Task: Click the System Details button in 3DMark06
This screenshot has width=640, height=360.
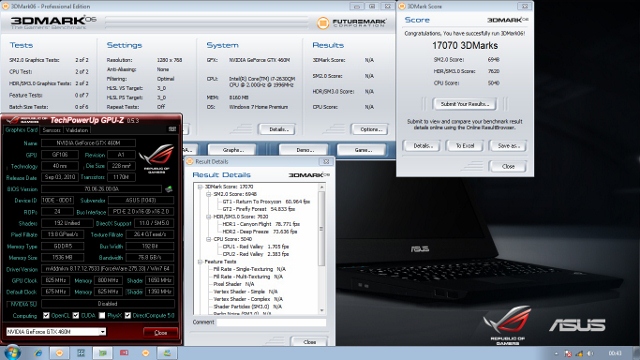Action: click(278, 129)
